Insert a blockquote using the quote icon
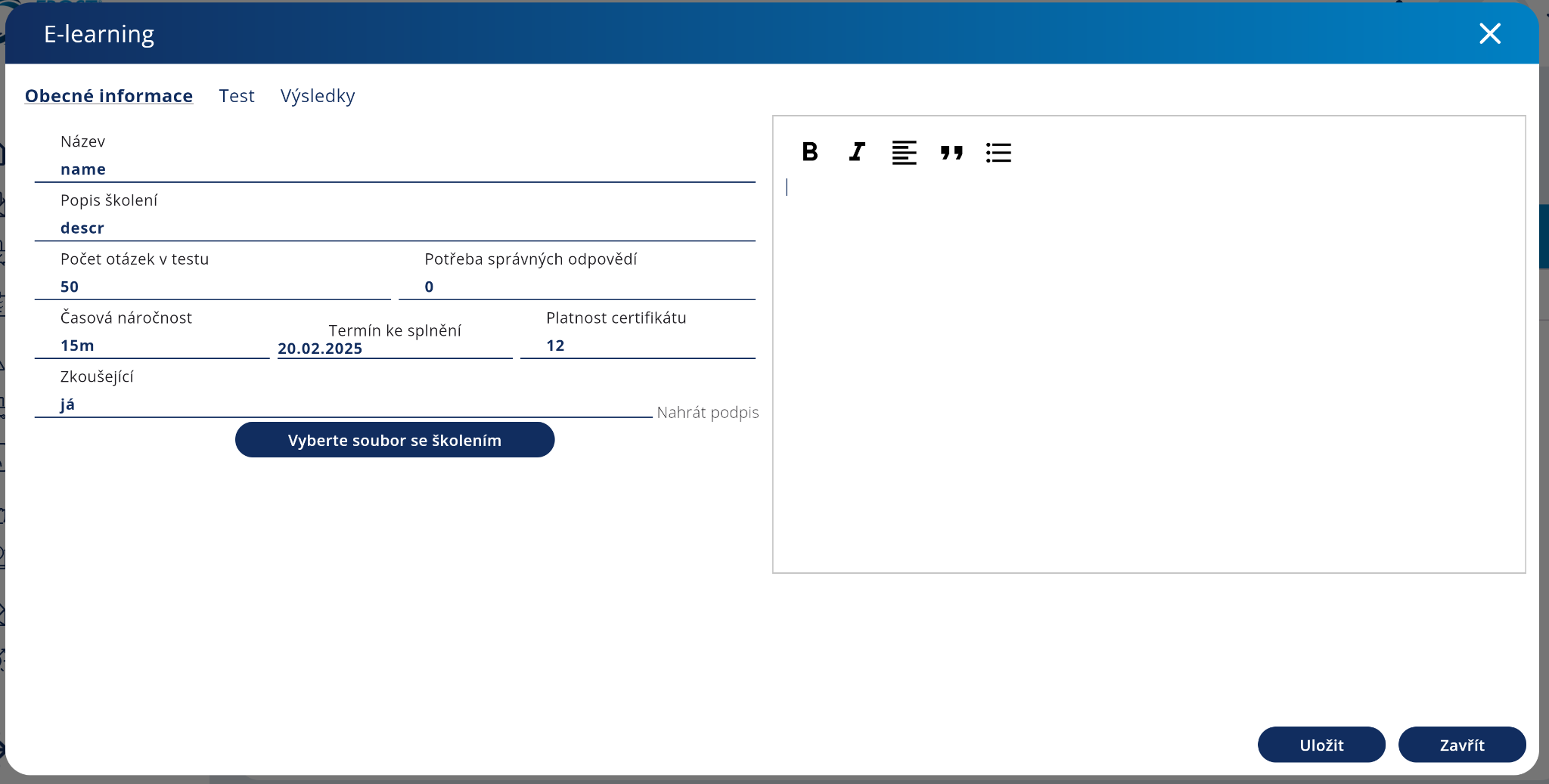The image size is (1549, 784). (x=951, y=152)
